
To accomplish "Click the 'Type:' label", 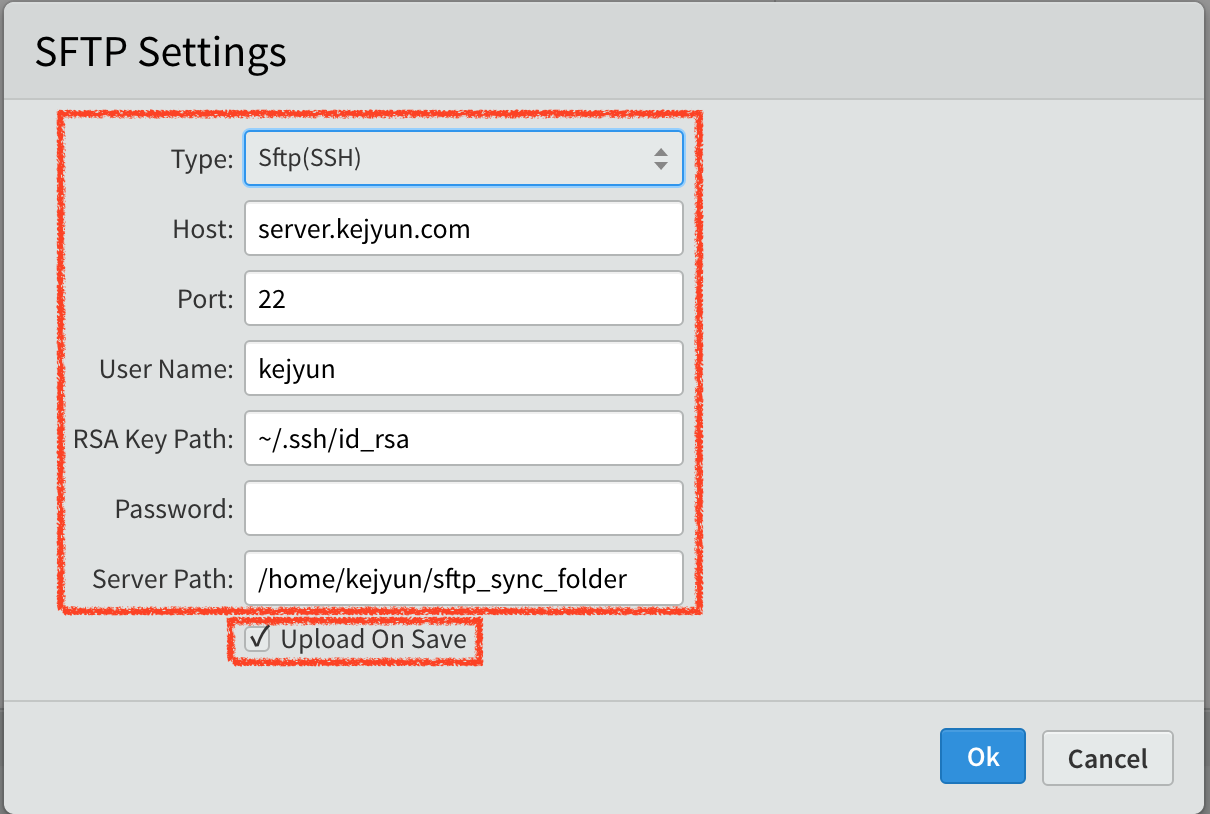I will (x=202, y=159).
